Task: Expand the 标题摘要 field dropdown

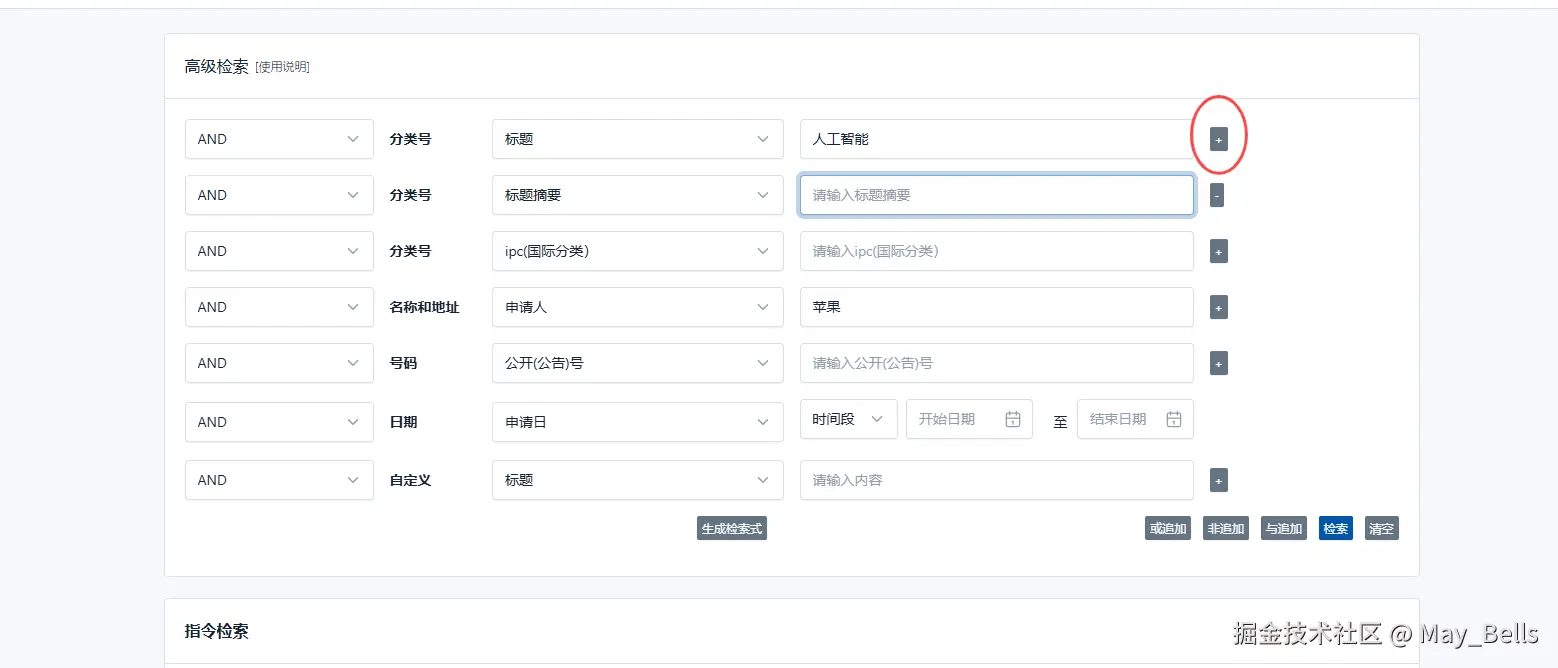Action: tap(638, 195)
